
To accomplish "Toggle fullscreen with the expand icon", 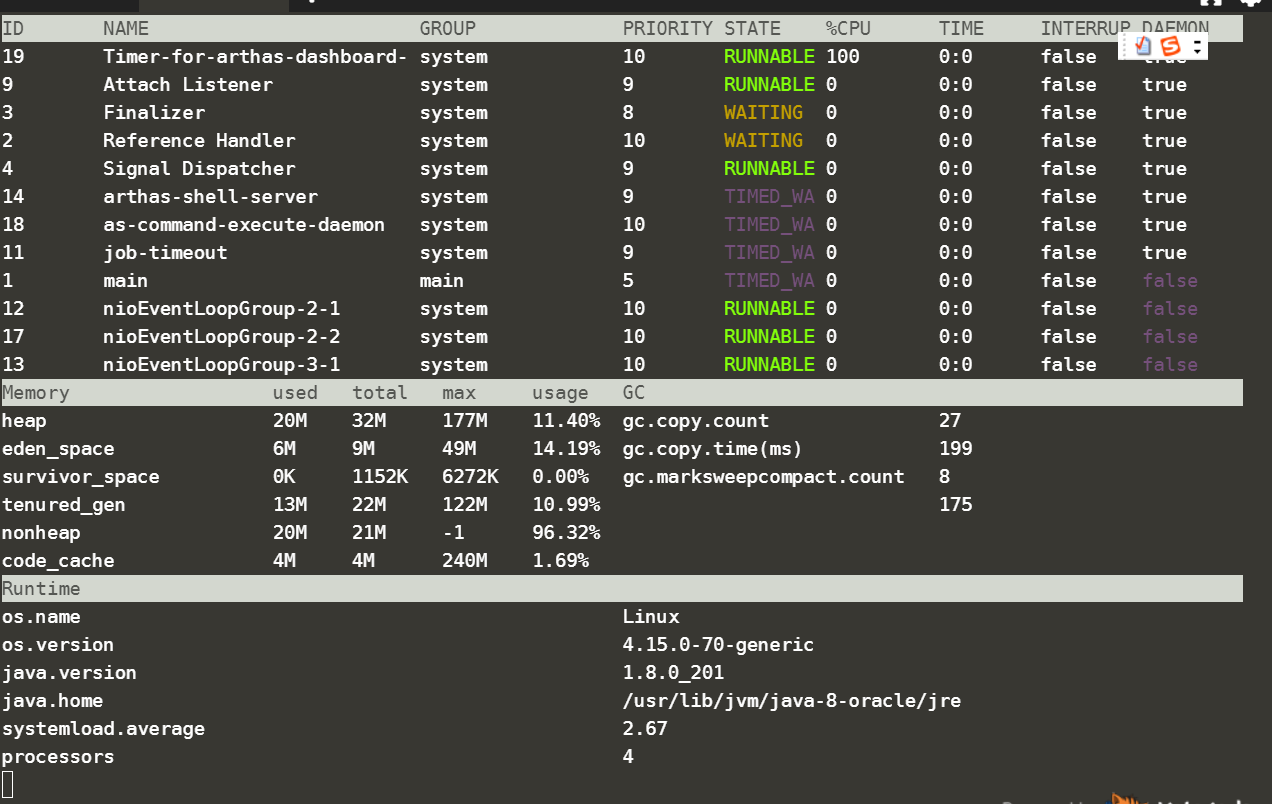I will pyautogui.click(x=1211, y=3).
